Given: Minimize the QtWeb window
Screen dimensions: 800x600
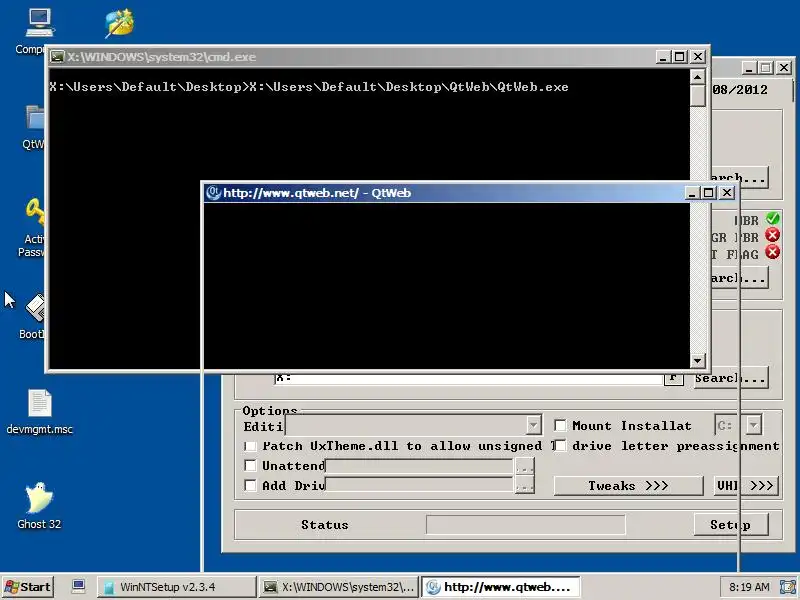Looking at the screenshot, I should (x=692, y=193).
